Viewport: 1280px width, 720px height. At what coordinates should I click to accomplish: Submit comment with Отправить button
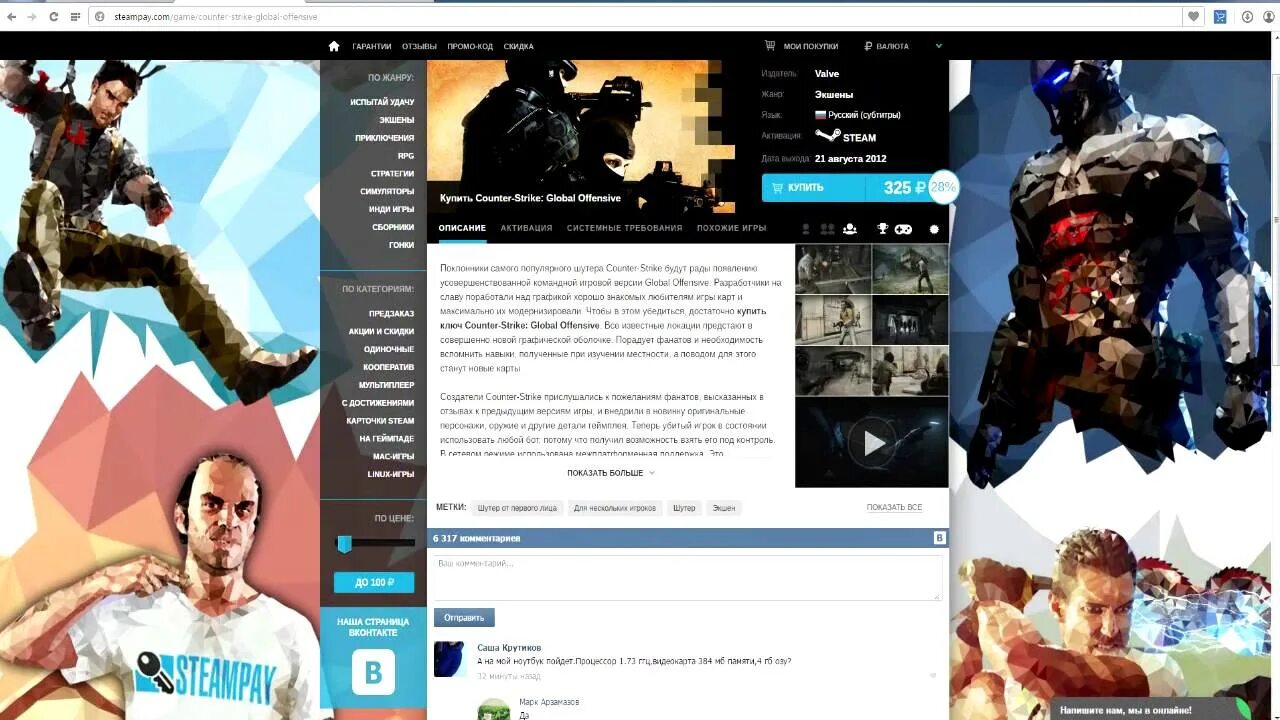coord(464,617)
